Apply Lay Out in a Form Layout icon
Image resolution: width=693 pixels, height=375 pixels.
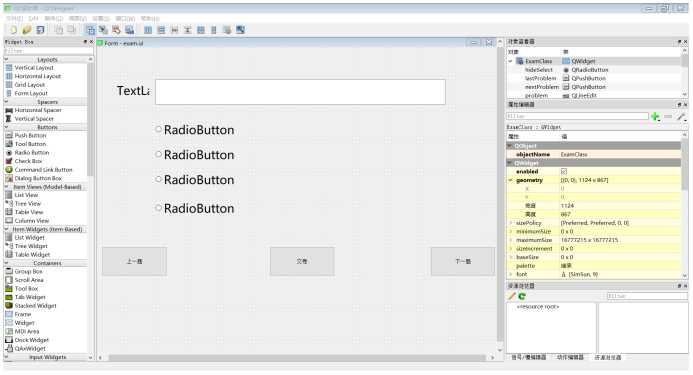click(x=214, y=30)
